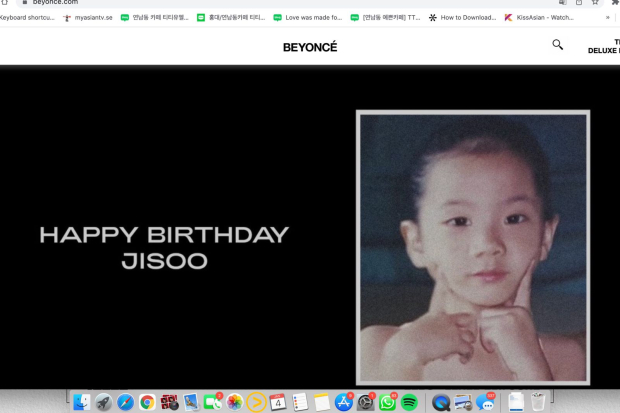Open the document stack in the dock
The image size is (620, 413).
(x=516, y=402)
